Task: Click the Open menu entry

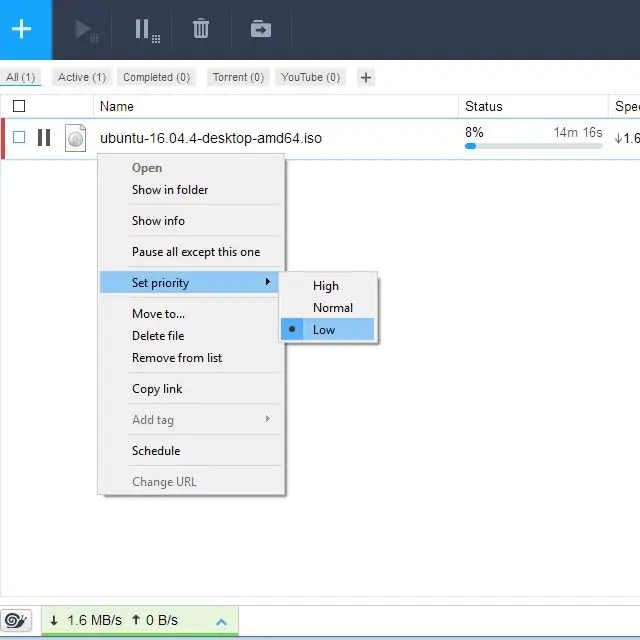Action: pos(147,168)
